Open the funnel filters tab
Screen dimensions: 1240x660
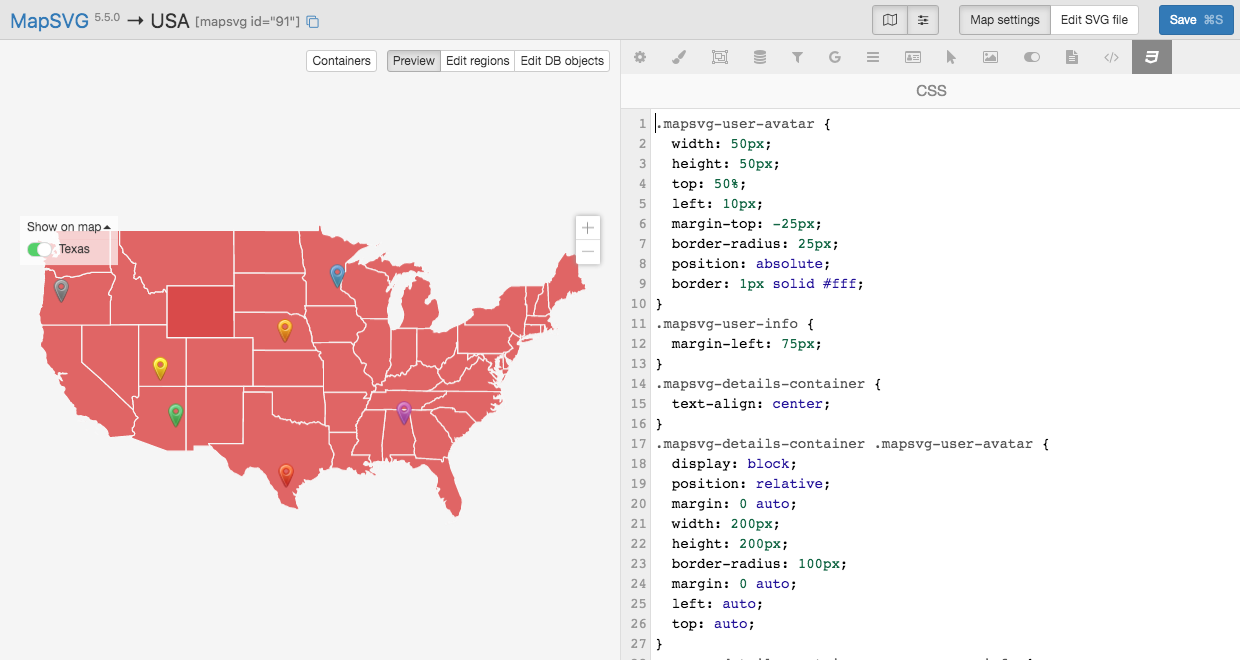tap(797, 58)
